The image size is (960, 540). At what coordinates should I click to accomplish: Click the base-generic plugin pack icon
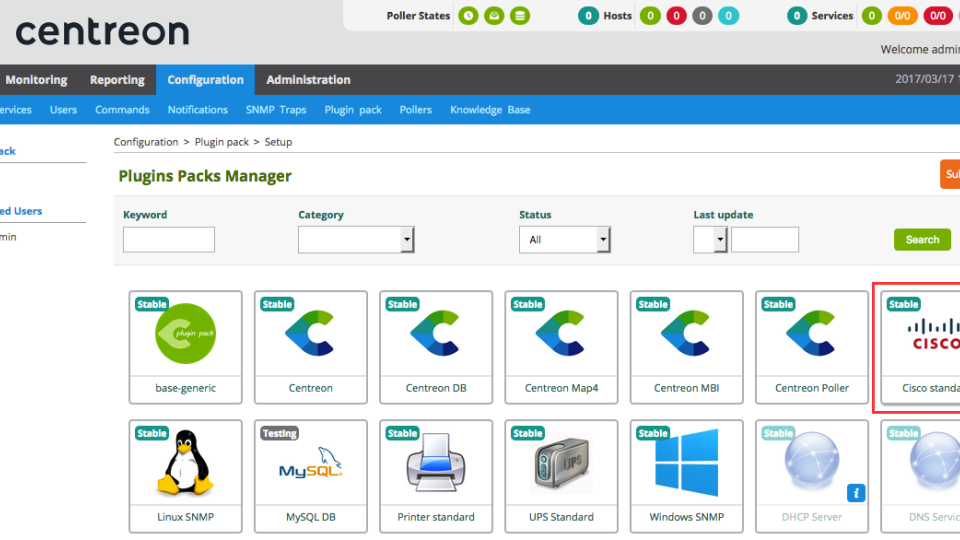[x=185, y=333]
